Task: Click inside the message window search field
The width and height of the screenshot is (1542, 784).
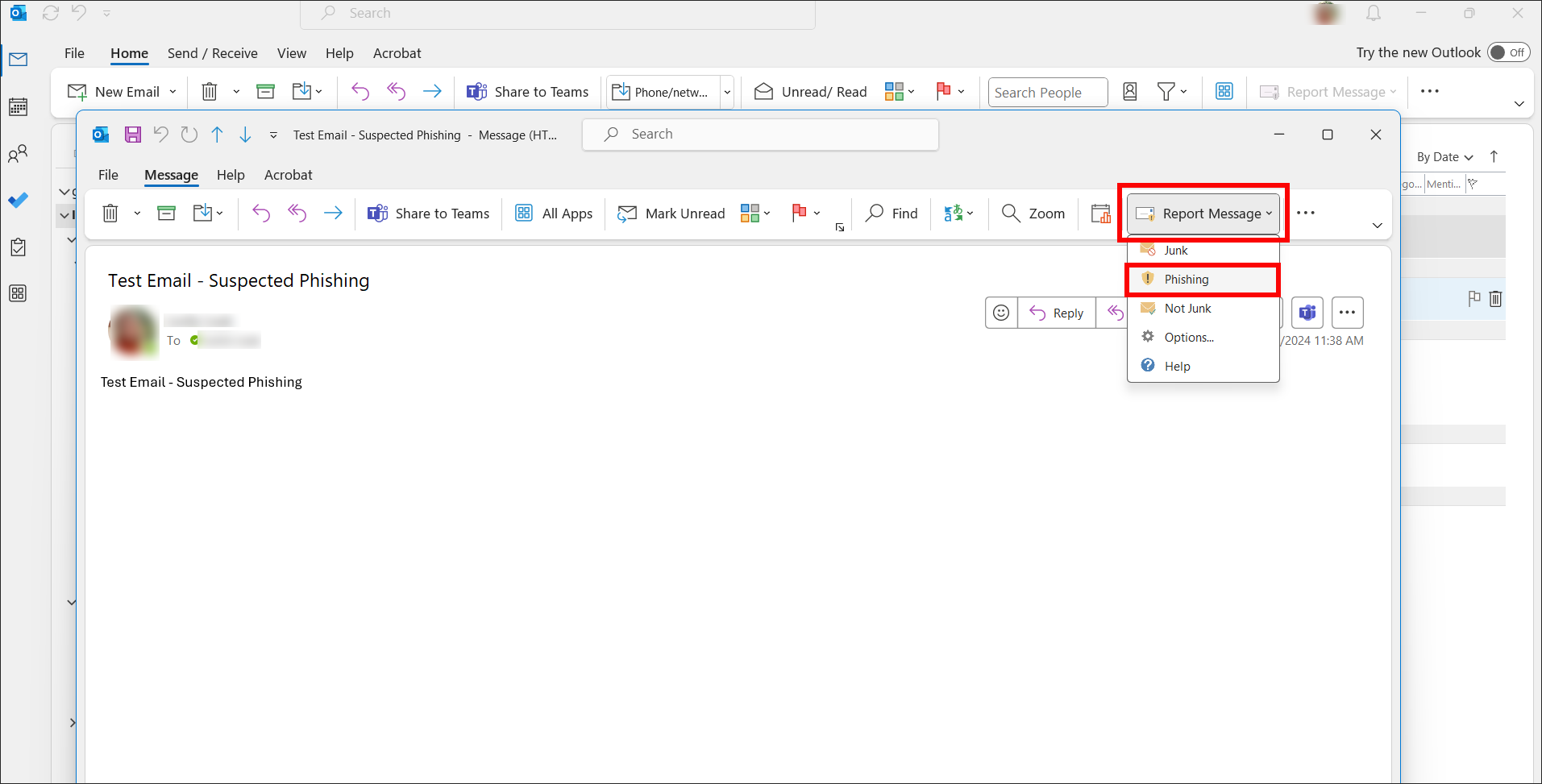Action: point(759,134)
